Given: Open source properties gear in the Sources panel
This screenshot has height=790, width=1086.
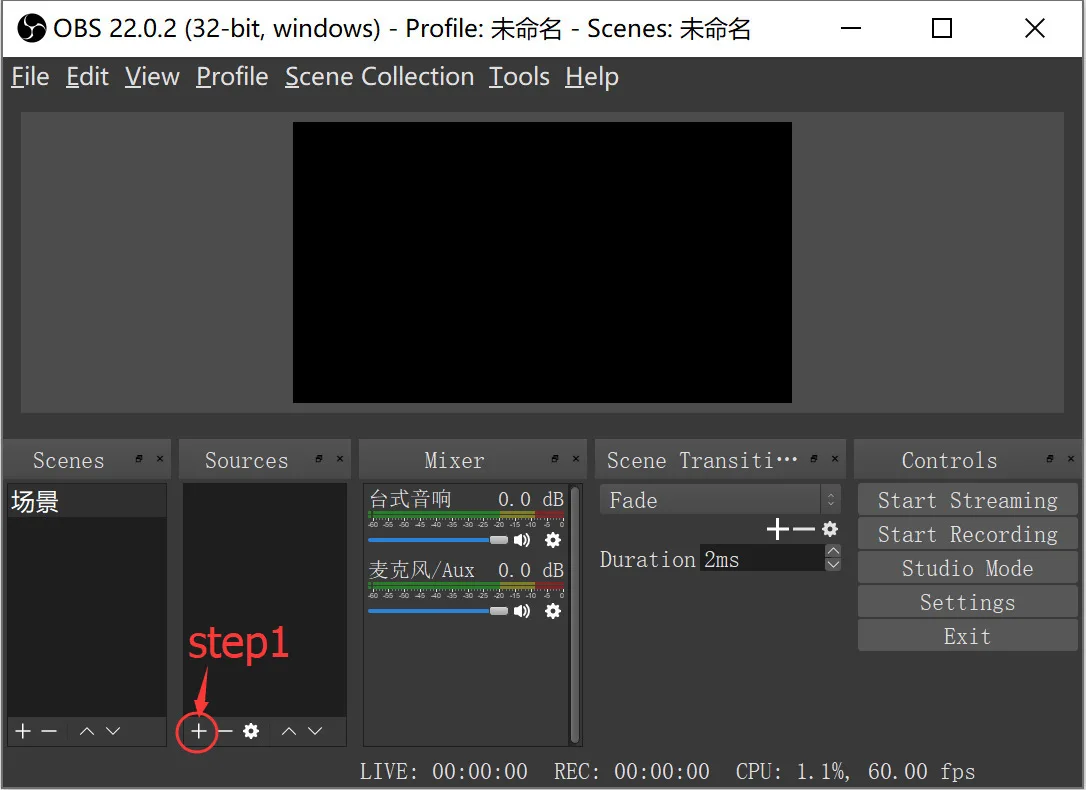Looking at the screenshot, I should (251, 732).
